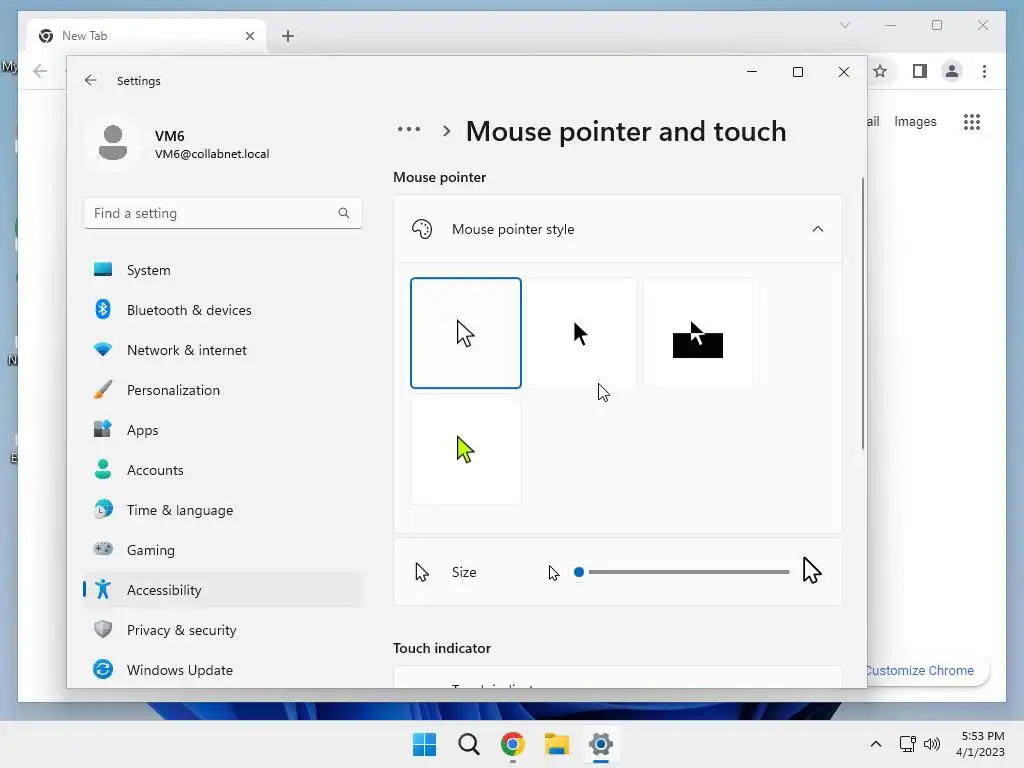1024x768 pixels.
Task: Select the custom lime green pointer style
Action: pos(466,449)
